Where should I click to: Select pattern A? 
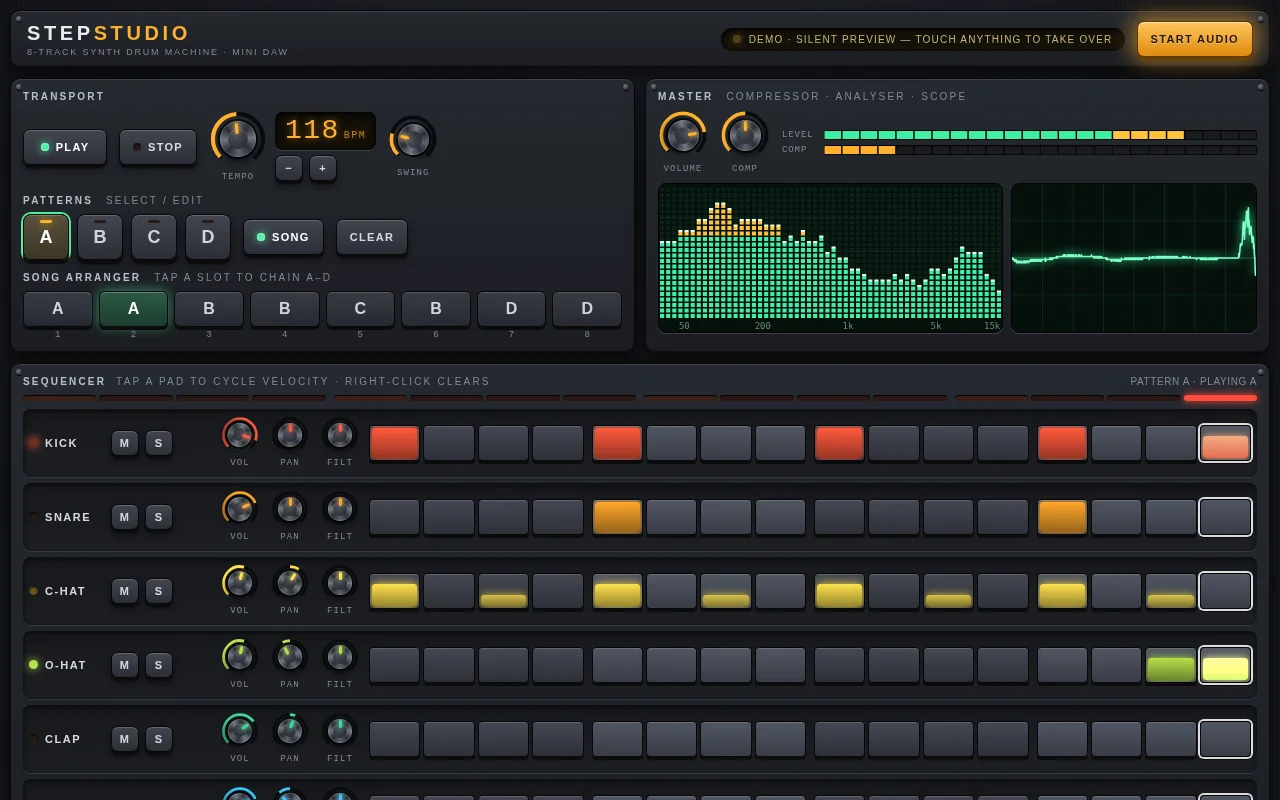point(46,237)
